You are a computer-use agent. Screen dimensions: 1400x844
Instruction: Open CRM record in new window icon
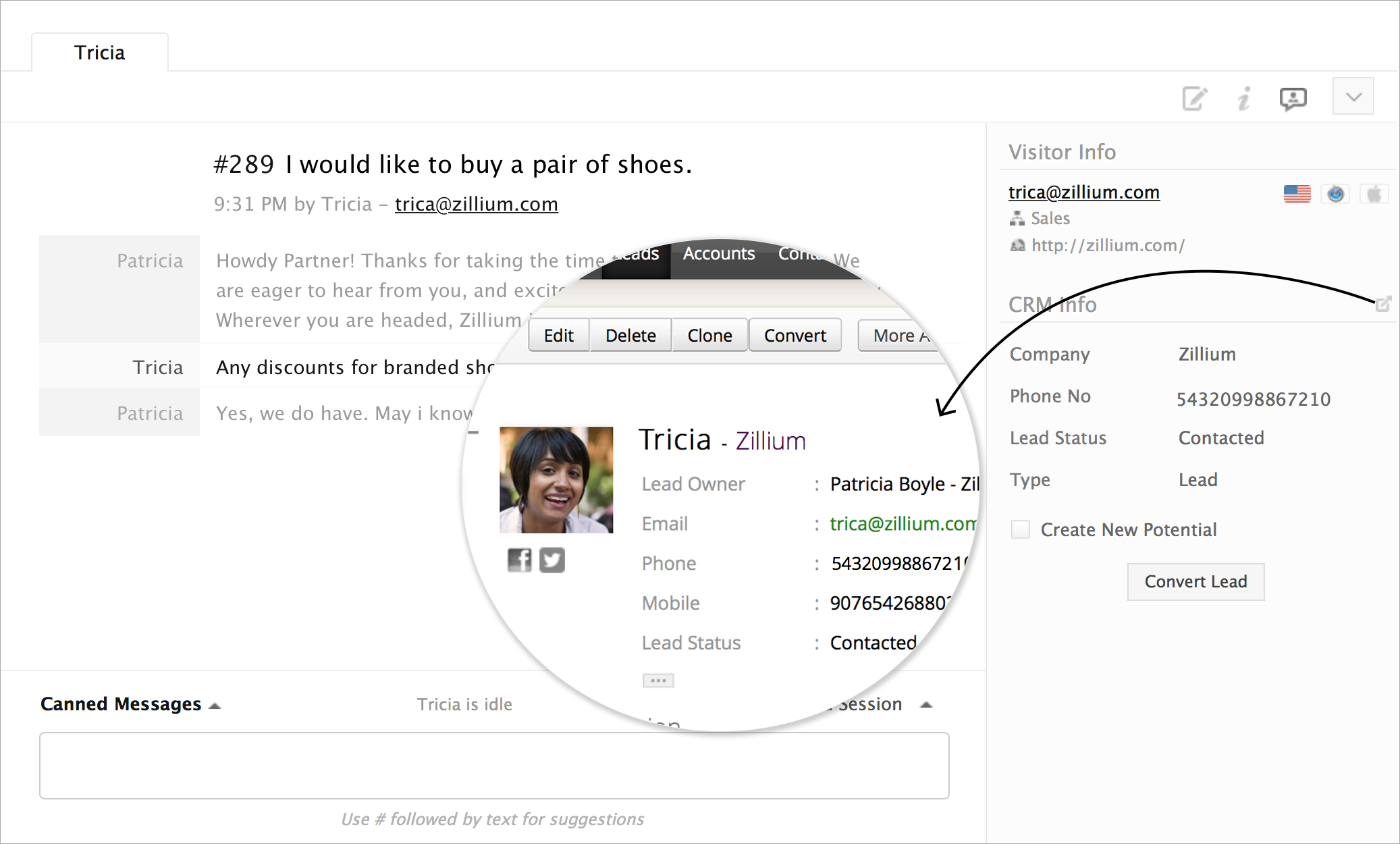tap(1382, 304)
